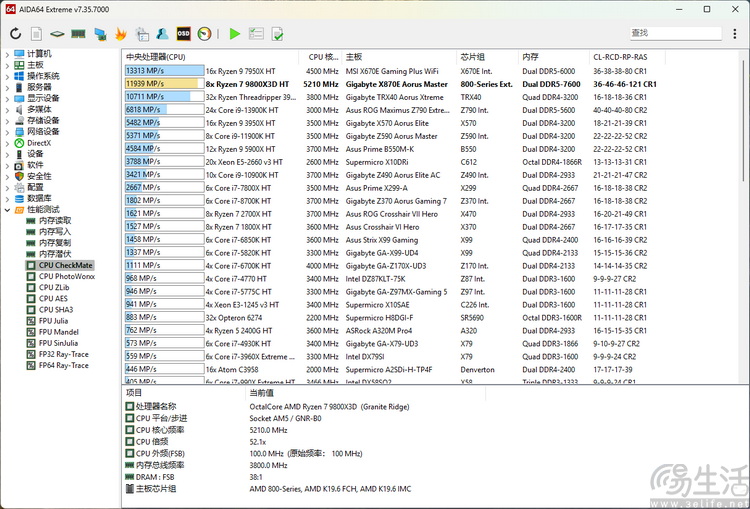Expand the 多媒体 tree node
750x509 pixels.
[x=7, y=109]
